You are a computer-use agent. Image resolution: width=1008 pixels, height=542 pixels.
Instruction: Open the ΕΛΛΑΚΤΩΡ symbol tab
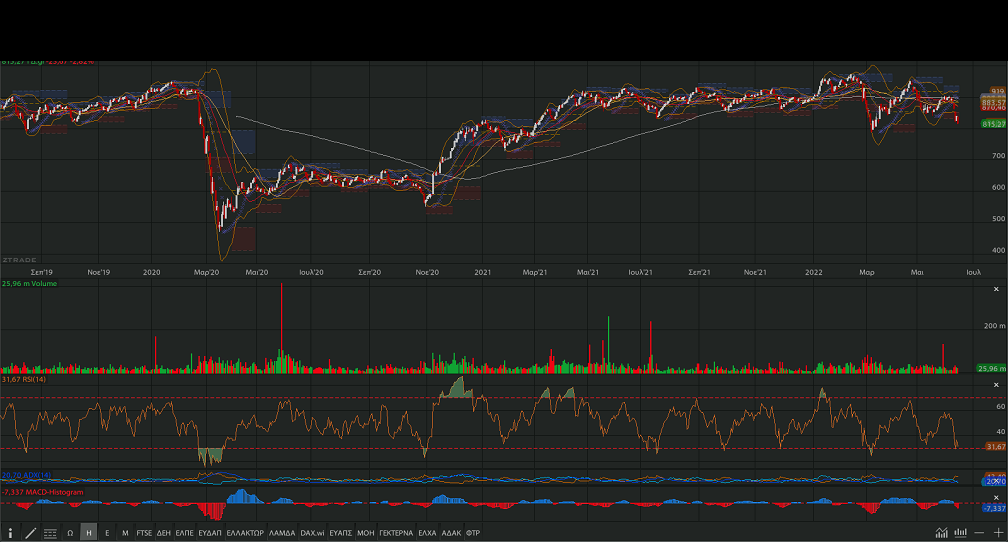[245, 533]
